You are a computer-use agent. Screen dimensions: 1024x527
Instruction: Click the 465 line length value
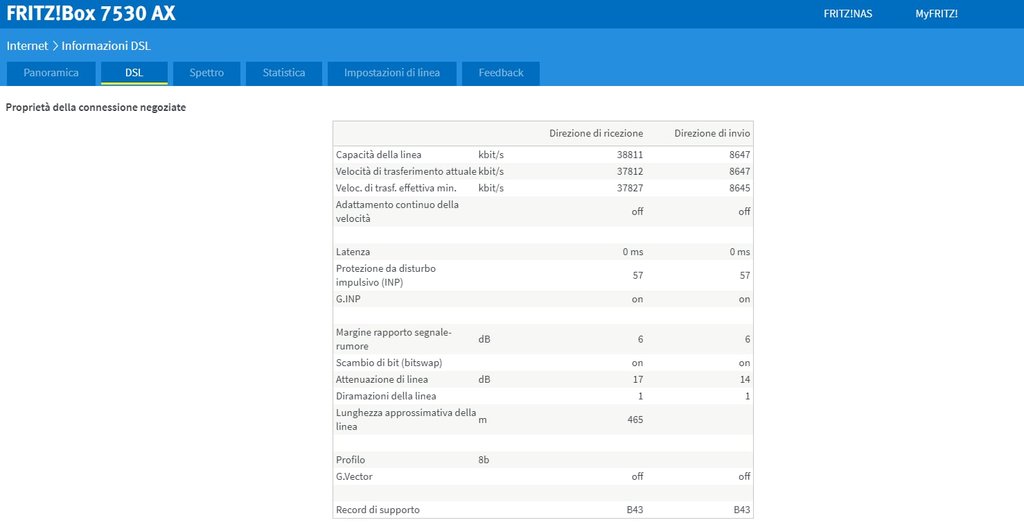pos(634,420)
